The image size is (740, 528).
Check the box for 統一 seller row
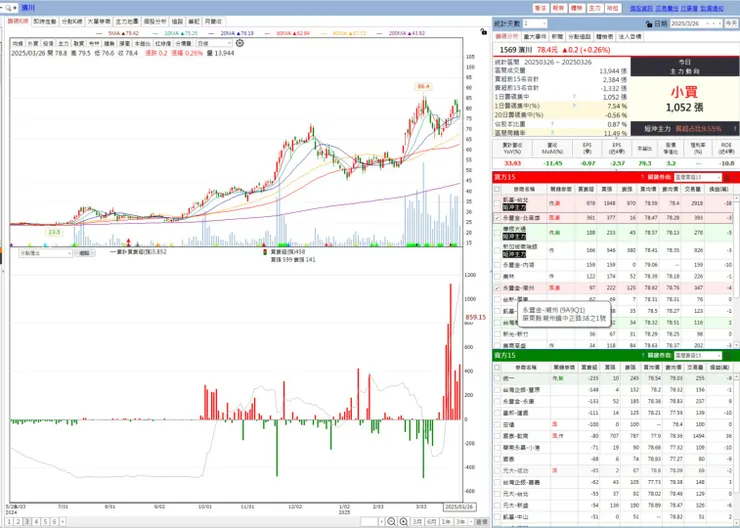(497, 378)
